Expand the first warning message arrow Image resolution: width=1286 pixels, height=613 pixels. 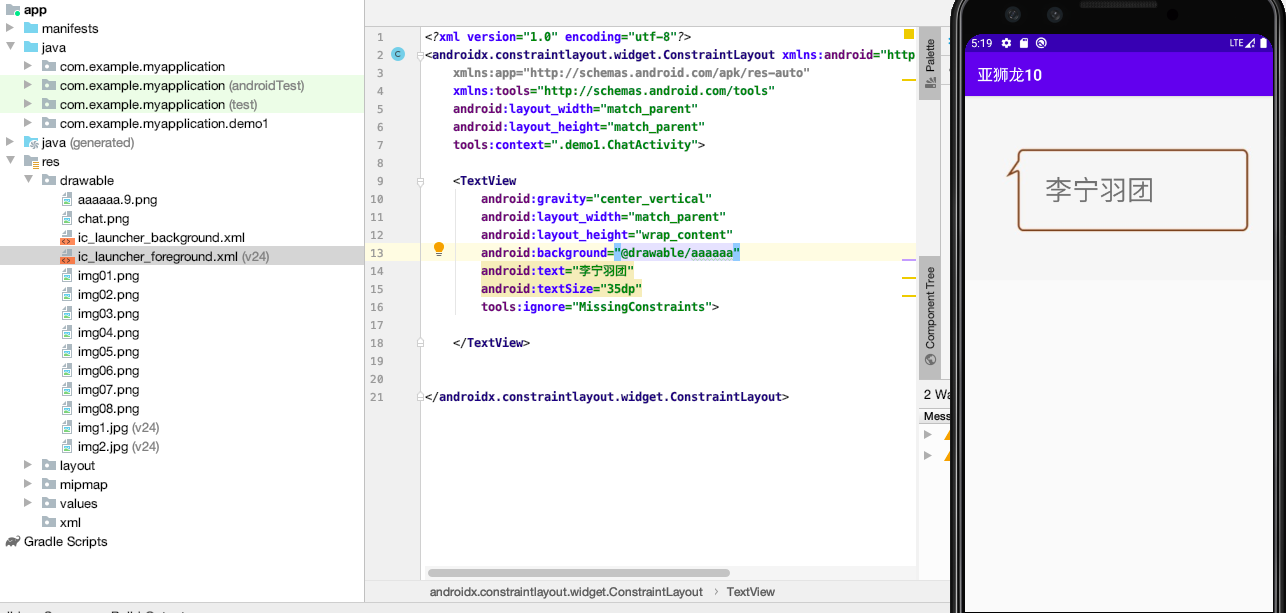[x=928, y=434]
